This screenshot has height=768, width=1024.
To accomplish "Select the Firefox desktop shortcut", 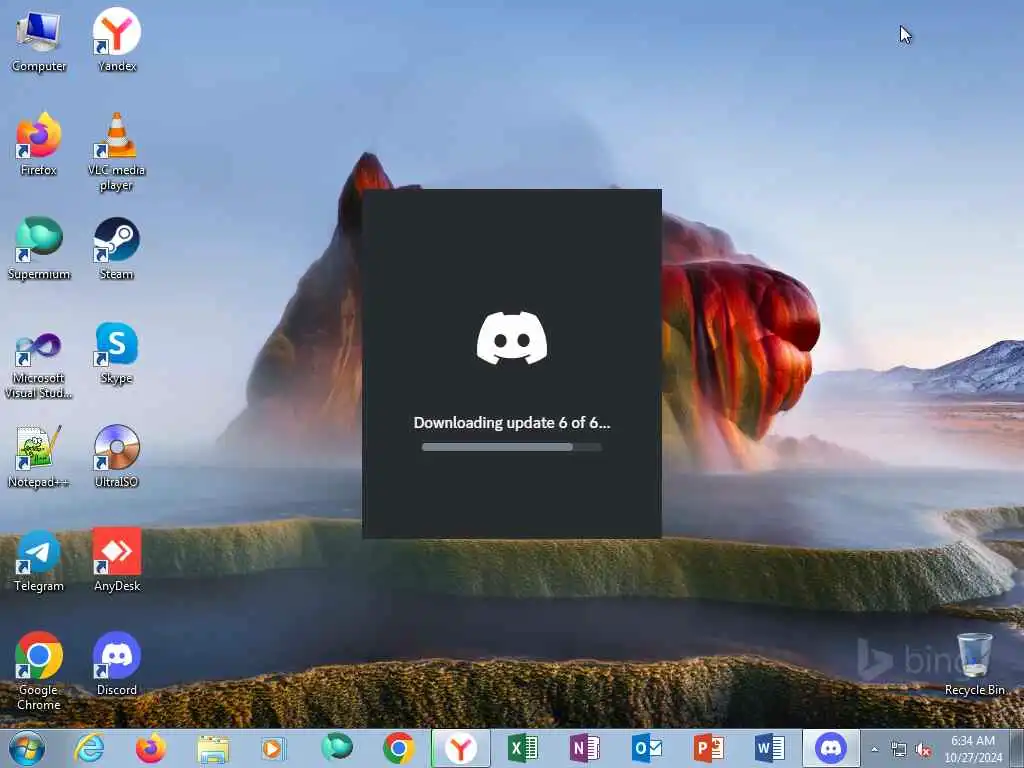I will coord(39,144).
